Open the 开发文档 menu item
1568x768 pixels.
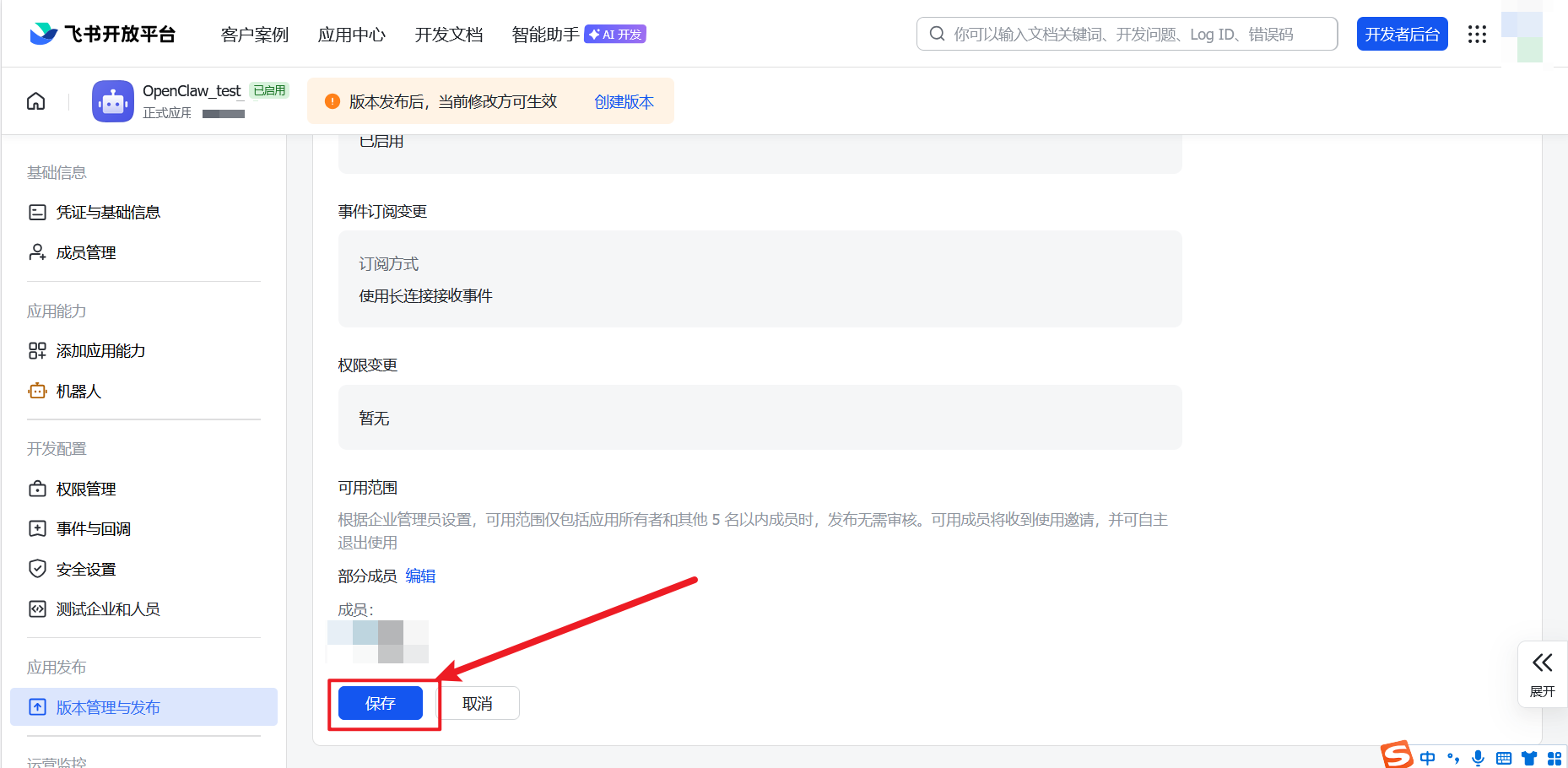tap(448, 35)
